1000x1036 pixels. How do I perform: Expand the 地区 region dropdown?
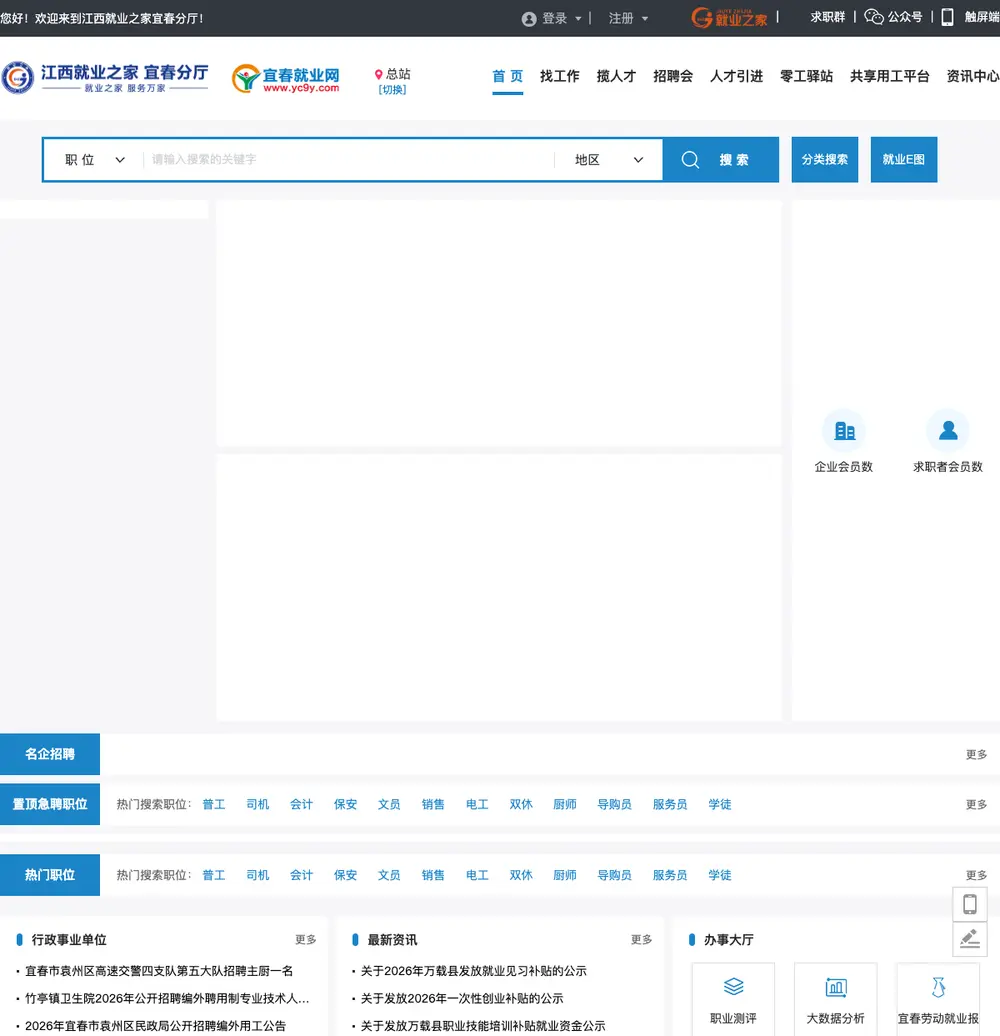coord(608,160)
